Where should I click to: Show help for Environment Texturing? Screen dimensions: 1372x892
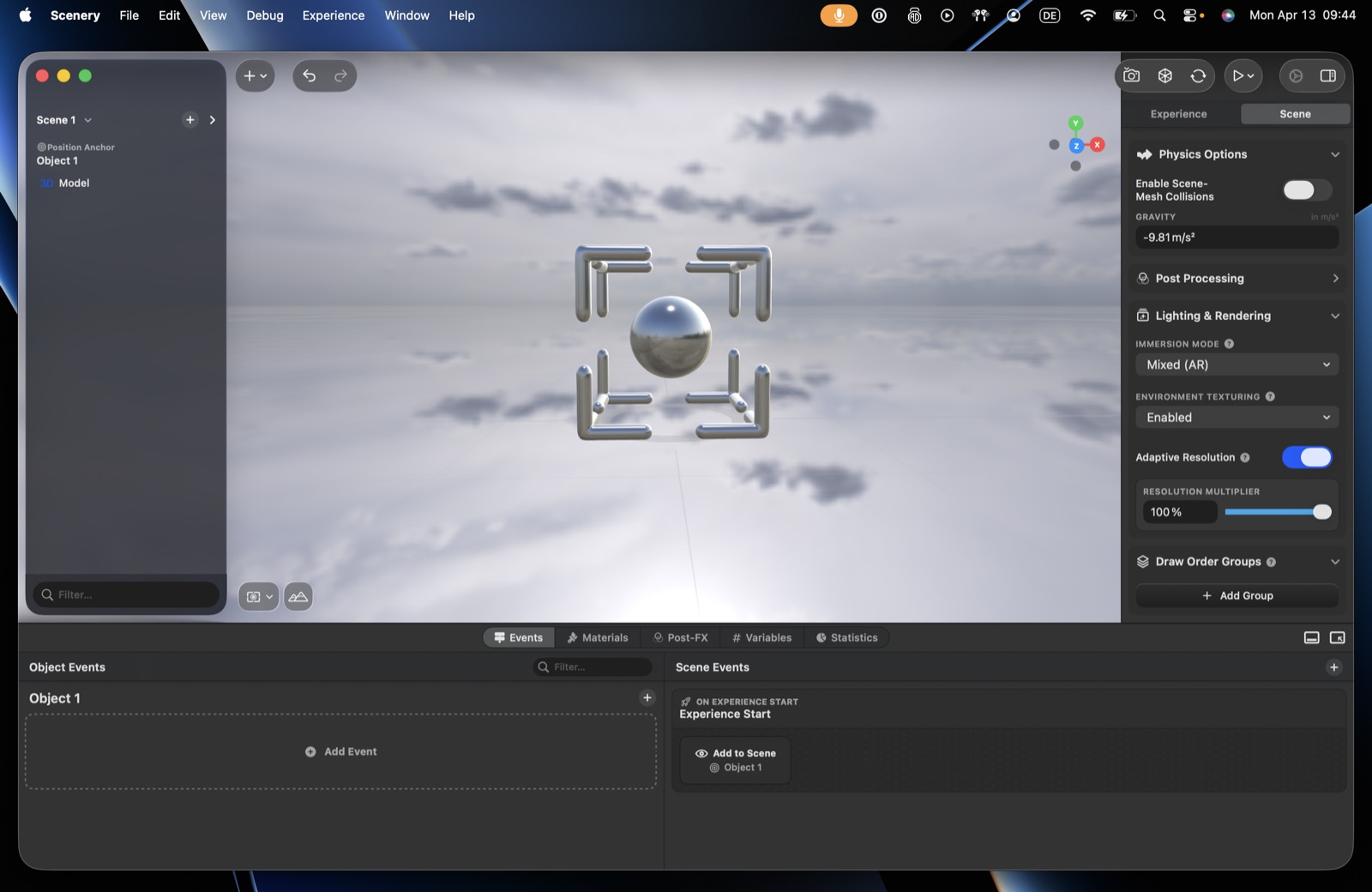click(x=1270, y=396)
